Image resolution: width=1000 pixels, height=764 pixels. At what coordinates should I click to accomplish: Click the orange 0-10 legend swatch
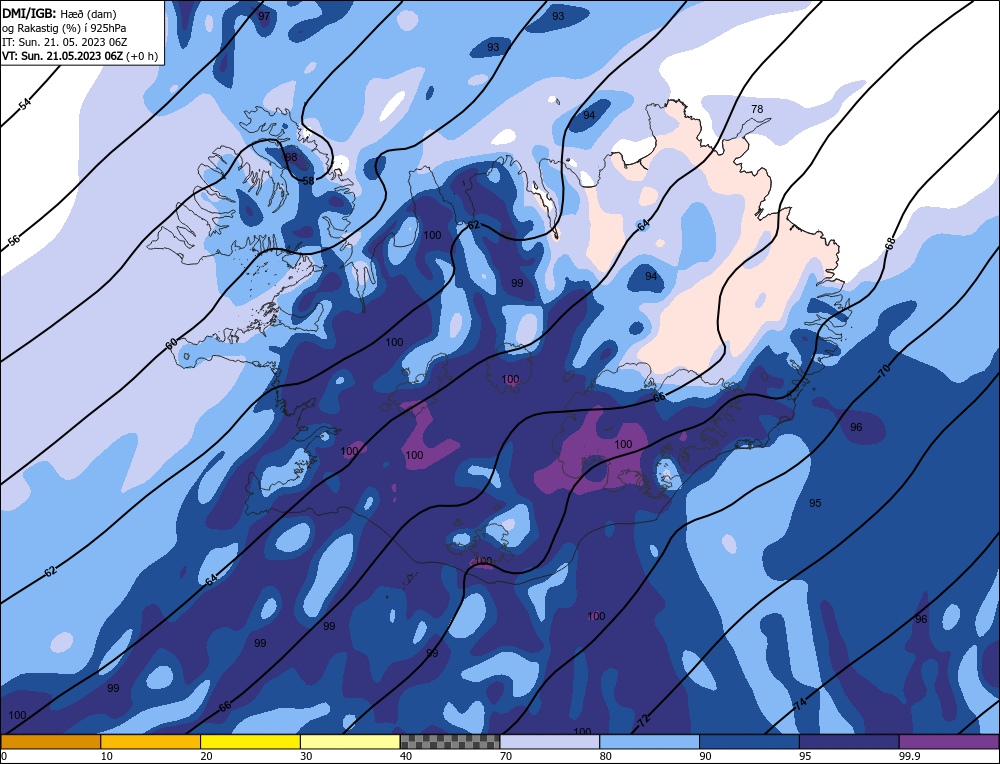pos(50,742)
